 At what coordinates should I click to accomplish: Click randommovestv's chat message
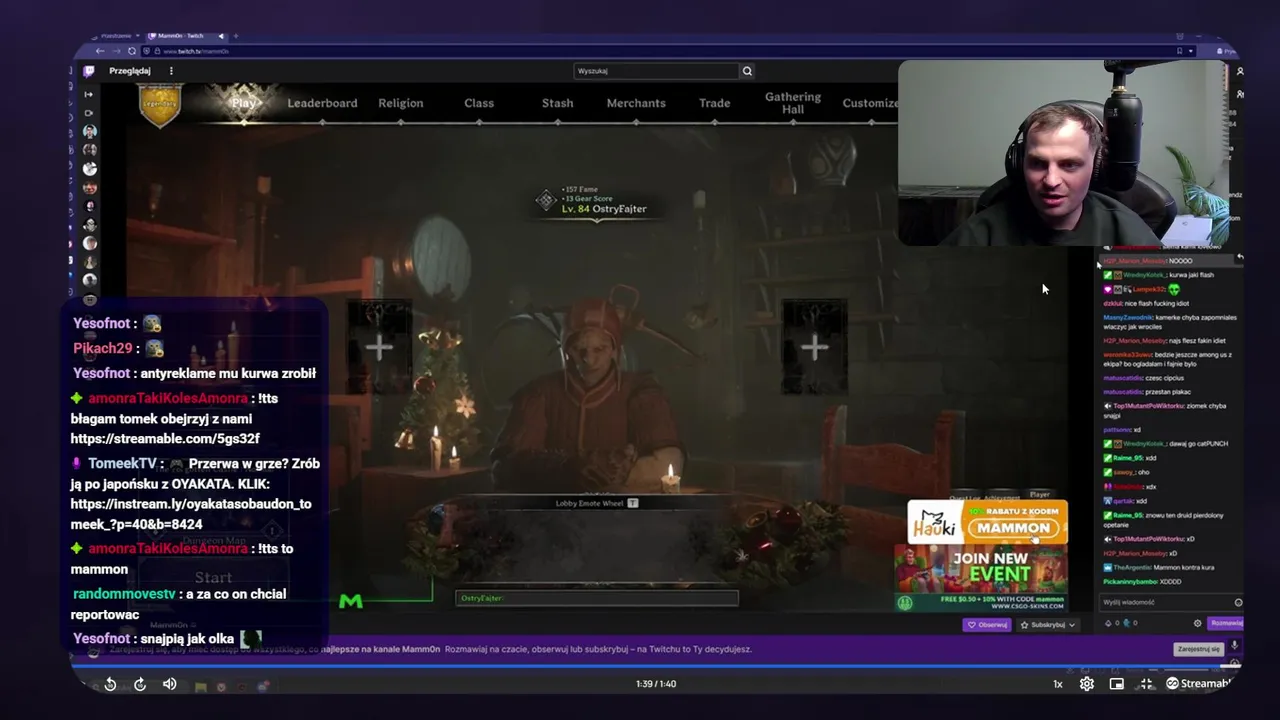pos(180,604)
